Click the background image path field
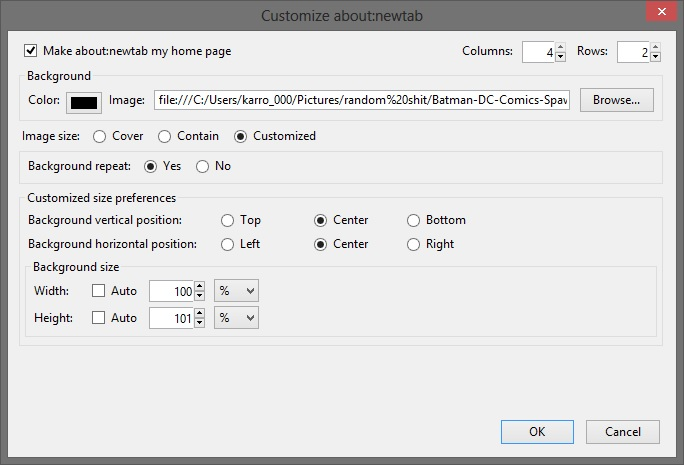Screen dimensions: 684x465 click(362, 101)
